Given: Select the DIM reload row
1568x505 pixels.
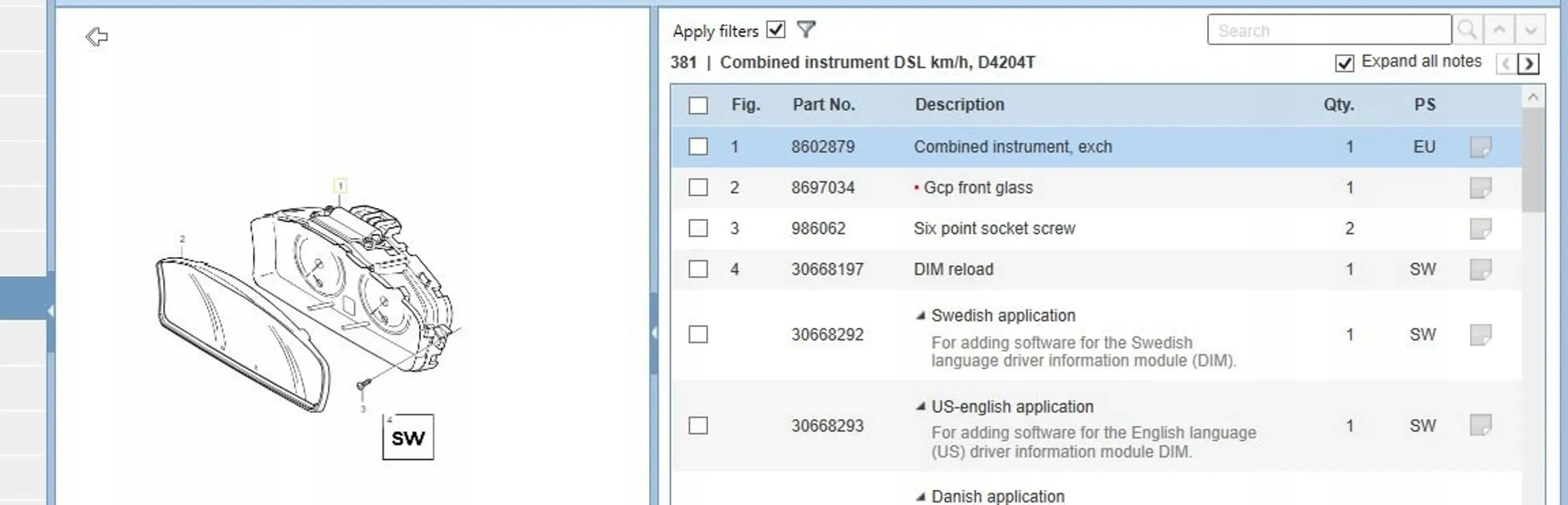Looking at the screenshot, I should (953, 269).
